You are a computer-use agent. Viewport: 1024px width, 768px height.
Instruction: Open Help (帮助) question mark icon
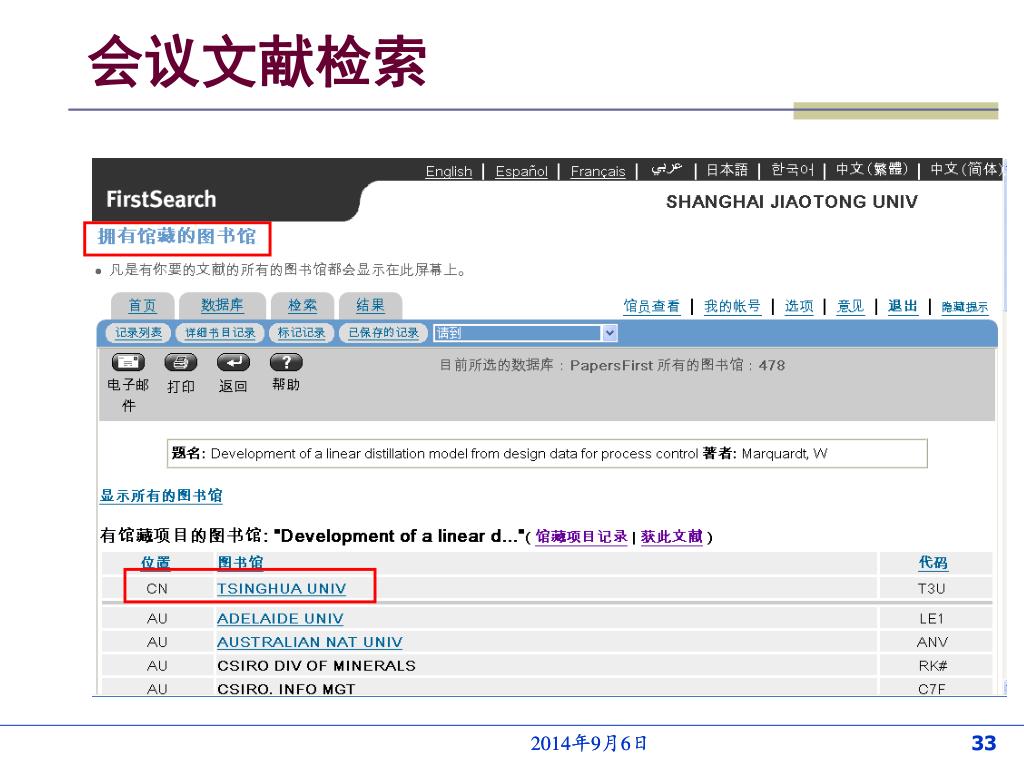tap(286, 362)
